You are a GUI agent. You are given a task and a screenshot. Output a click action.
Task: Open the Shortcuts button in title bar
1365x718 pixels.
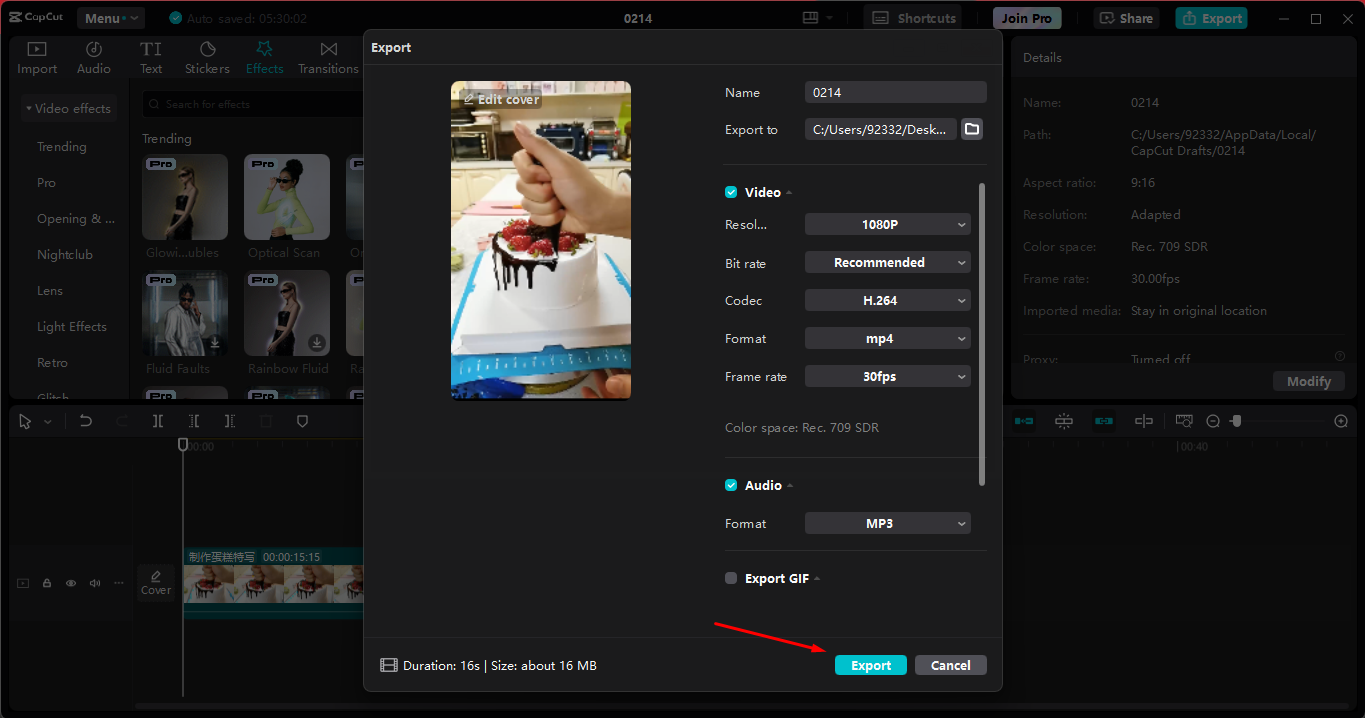point(912,18)
